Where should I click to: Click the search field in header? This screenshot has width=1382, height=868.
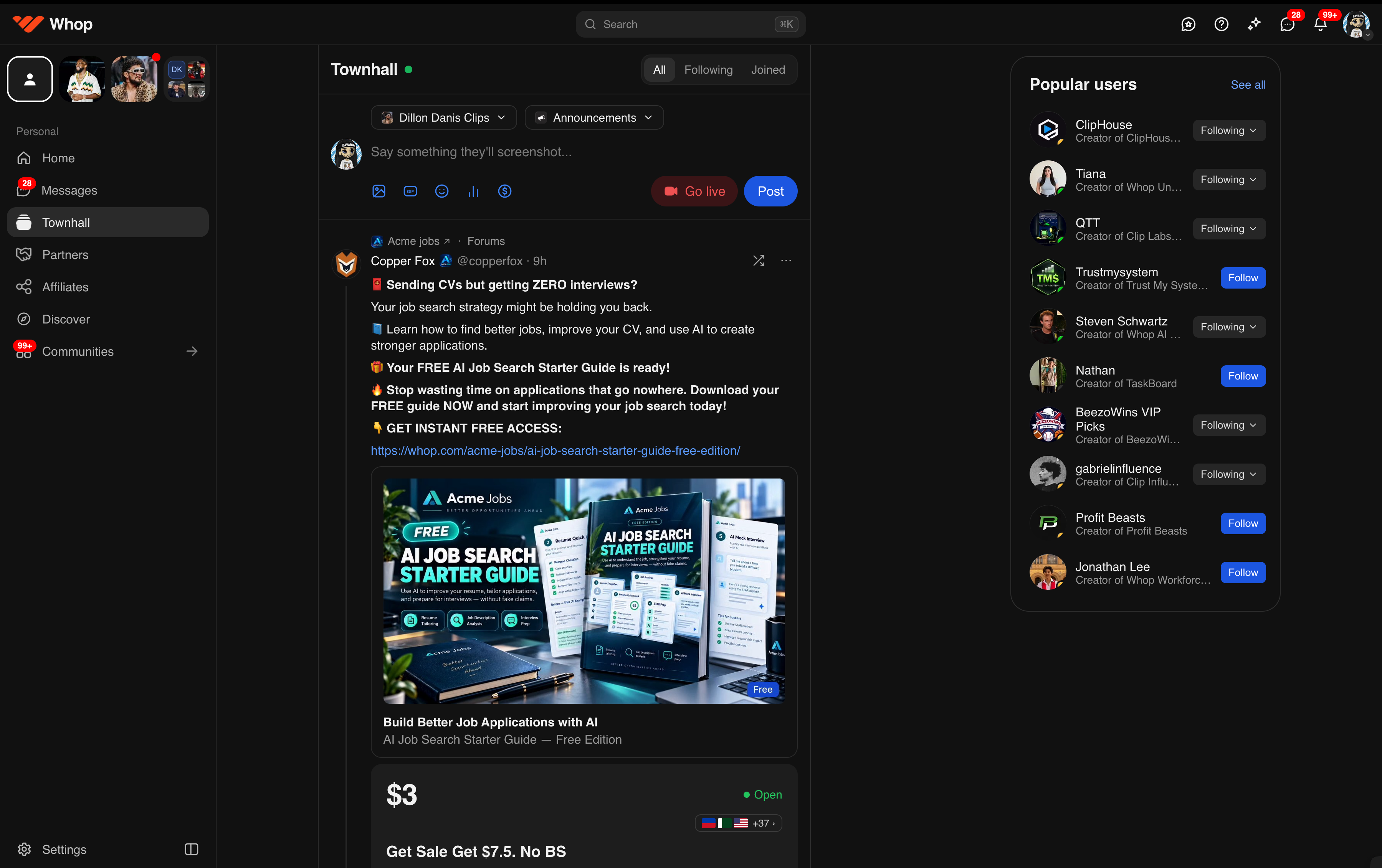click(691, 24)
